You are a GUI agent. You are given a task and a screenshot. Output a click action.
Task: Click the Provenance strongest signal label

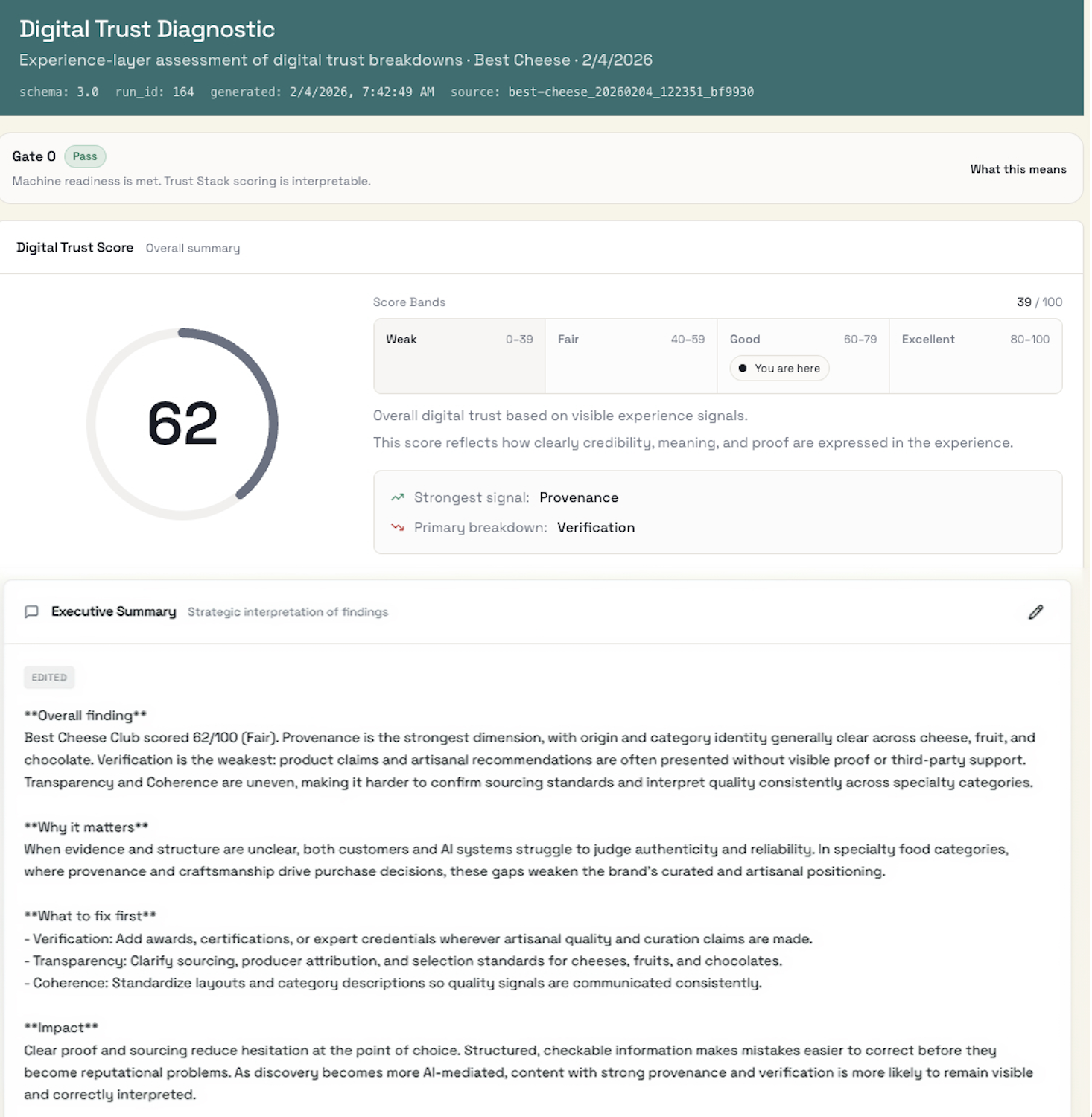580,497
